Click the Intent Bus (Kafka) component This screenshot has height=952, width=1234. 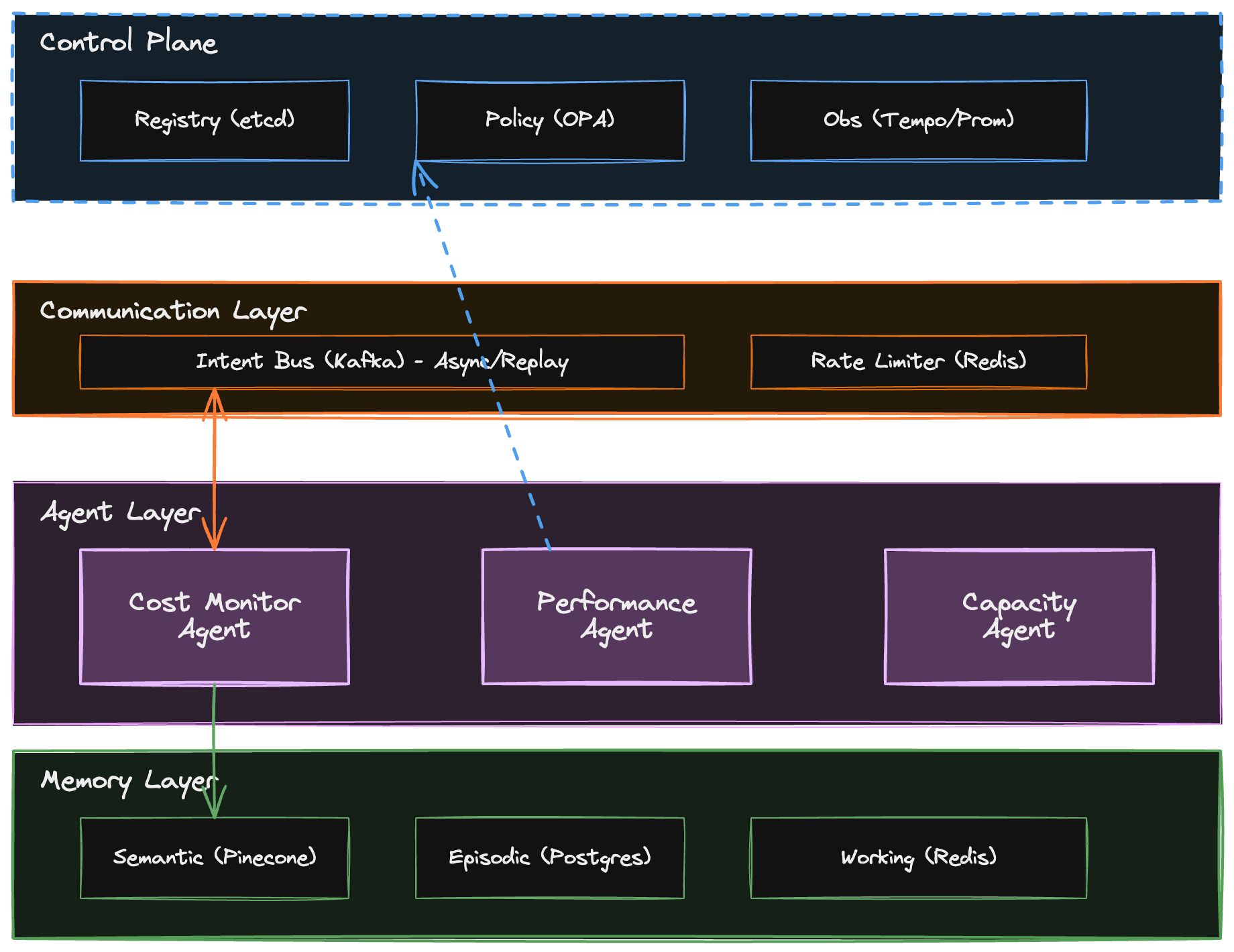click(302, 362)
